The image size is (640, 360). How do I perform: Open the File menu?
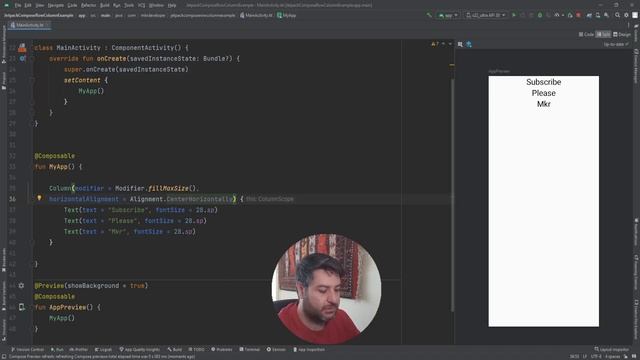(18, 5)
